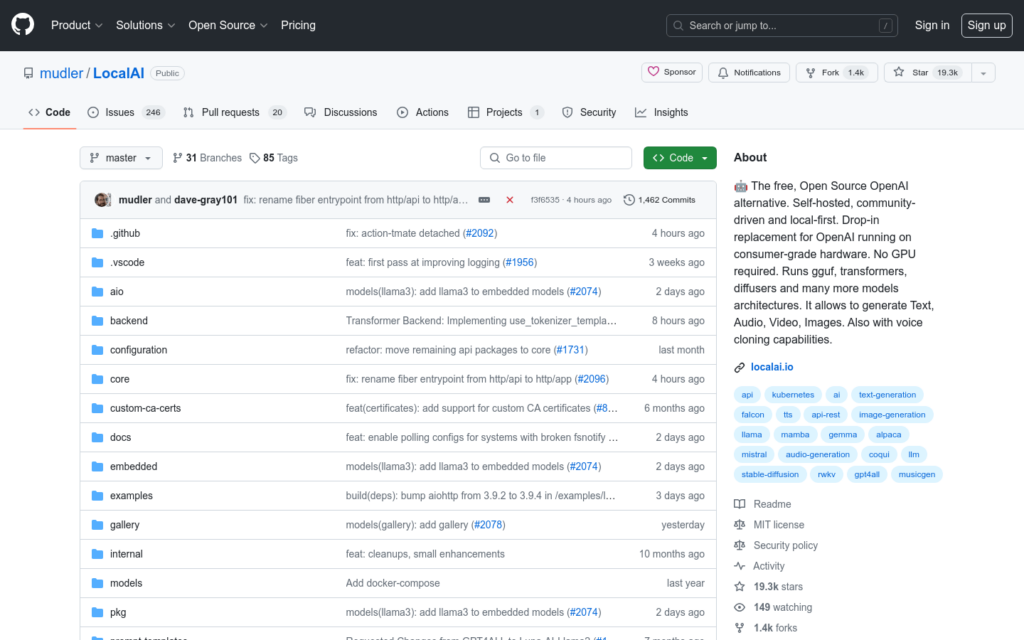Viewport: 1024px width, 640px height.
Task: Click the mudler avatar in commit row
Action: point(102,200)
